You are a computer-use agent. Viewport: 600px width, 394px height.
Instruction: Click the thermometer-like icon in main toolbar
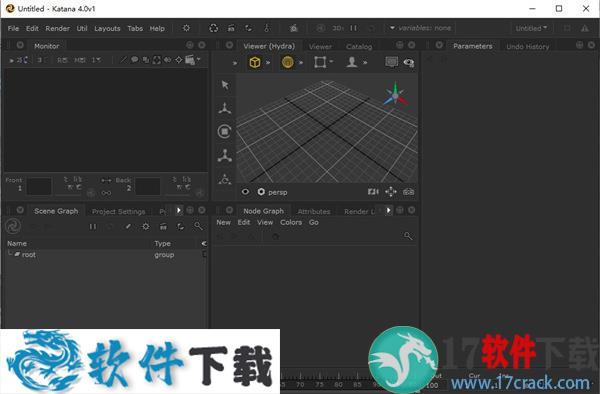267,28
